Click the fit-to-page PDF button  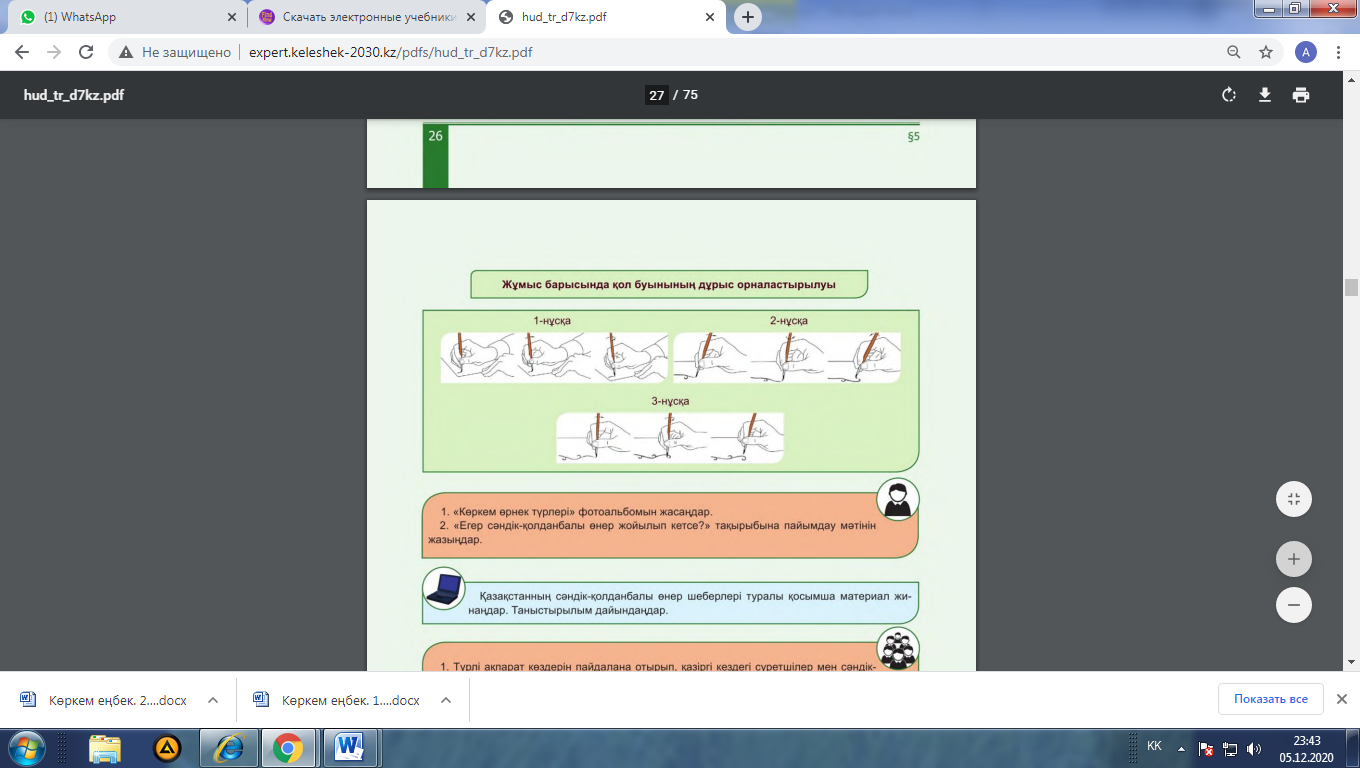pyautogui.click(x=1293, y=499)
